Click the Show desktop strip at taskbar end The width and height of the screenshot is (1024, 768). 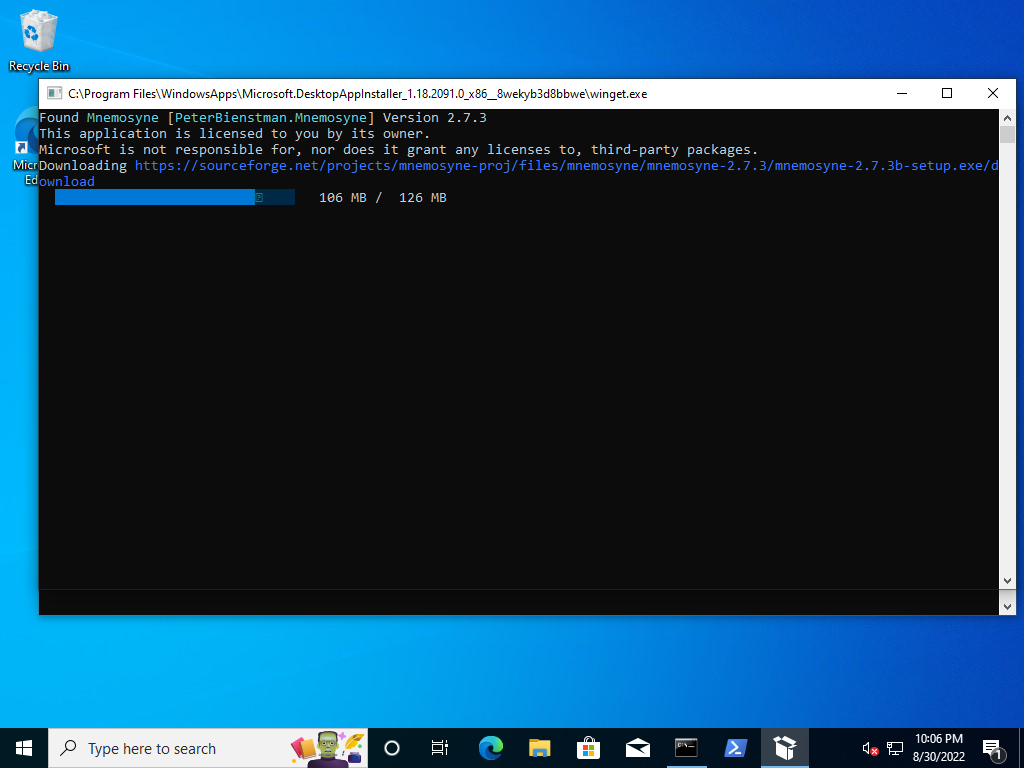[x=1021, y=748]
